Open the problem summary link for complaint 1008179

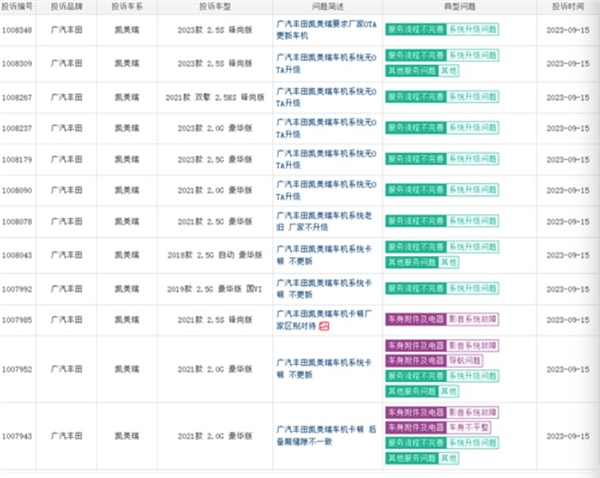click(x=326, y=159)
